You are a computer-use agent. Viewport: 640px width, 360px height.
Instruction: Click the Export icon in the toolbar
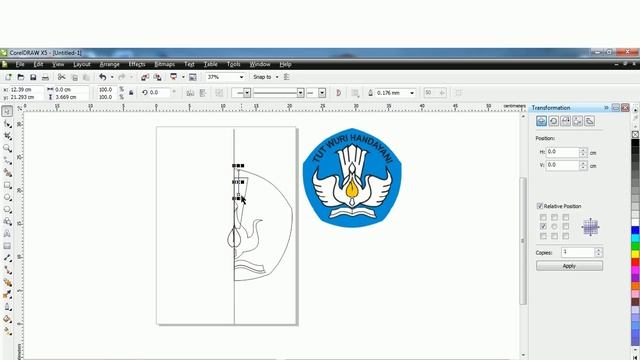click(157, 77)
